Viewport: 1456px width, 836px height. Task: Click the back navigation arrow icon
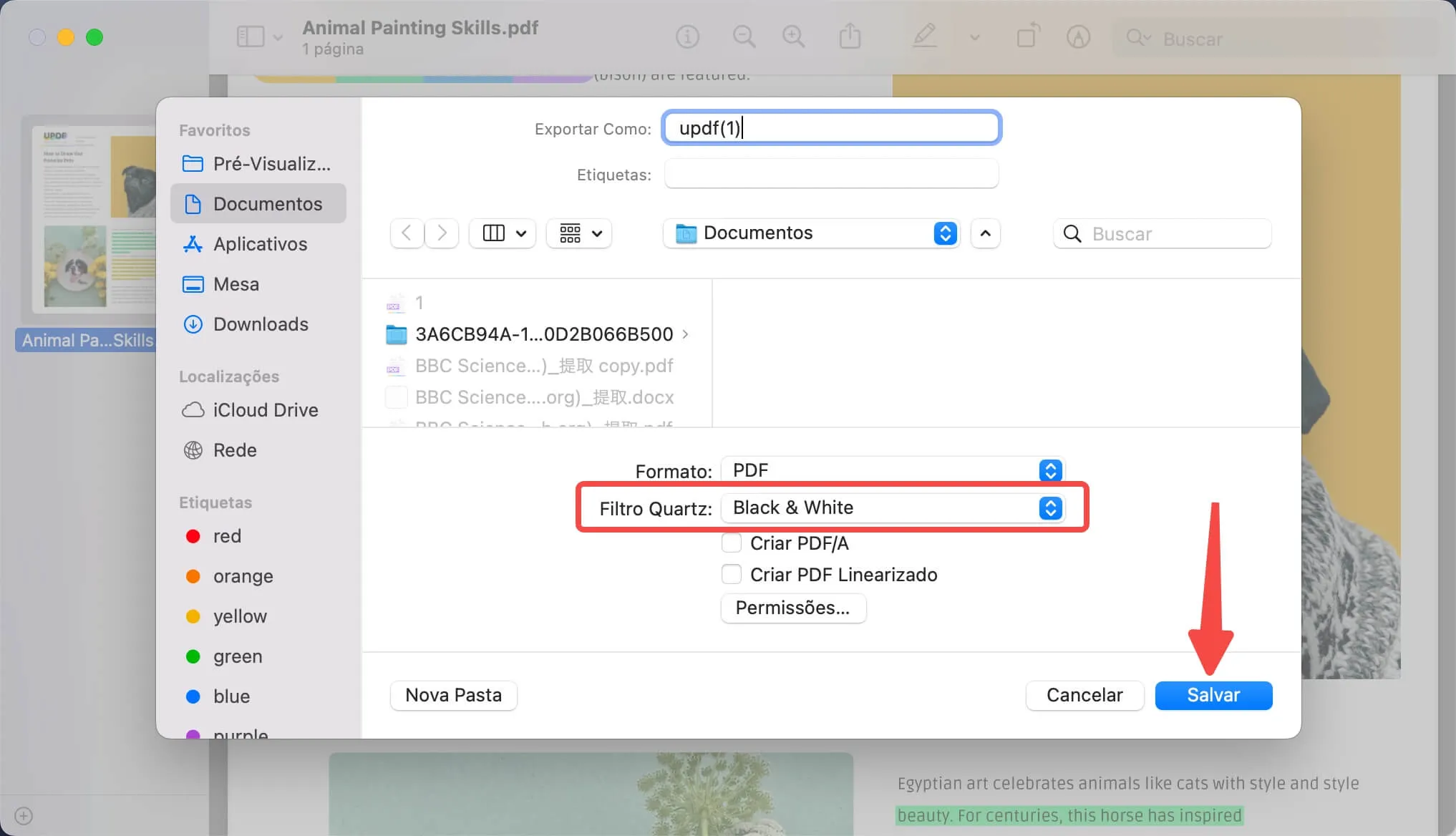407,233
